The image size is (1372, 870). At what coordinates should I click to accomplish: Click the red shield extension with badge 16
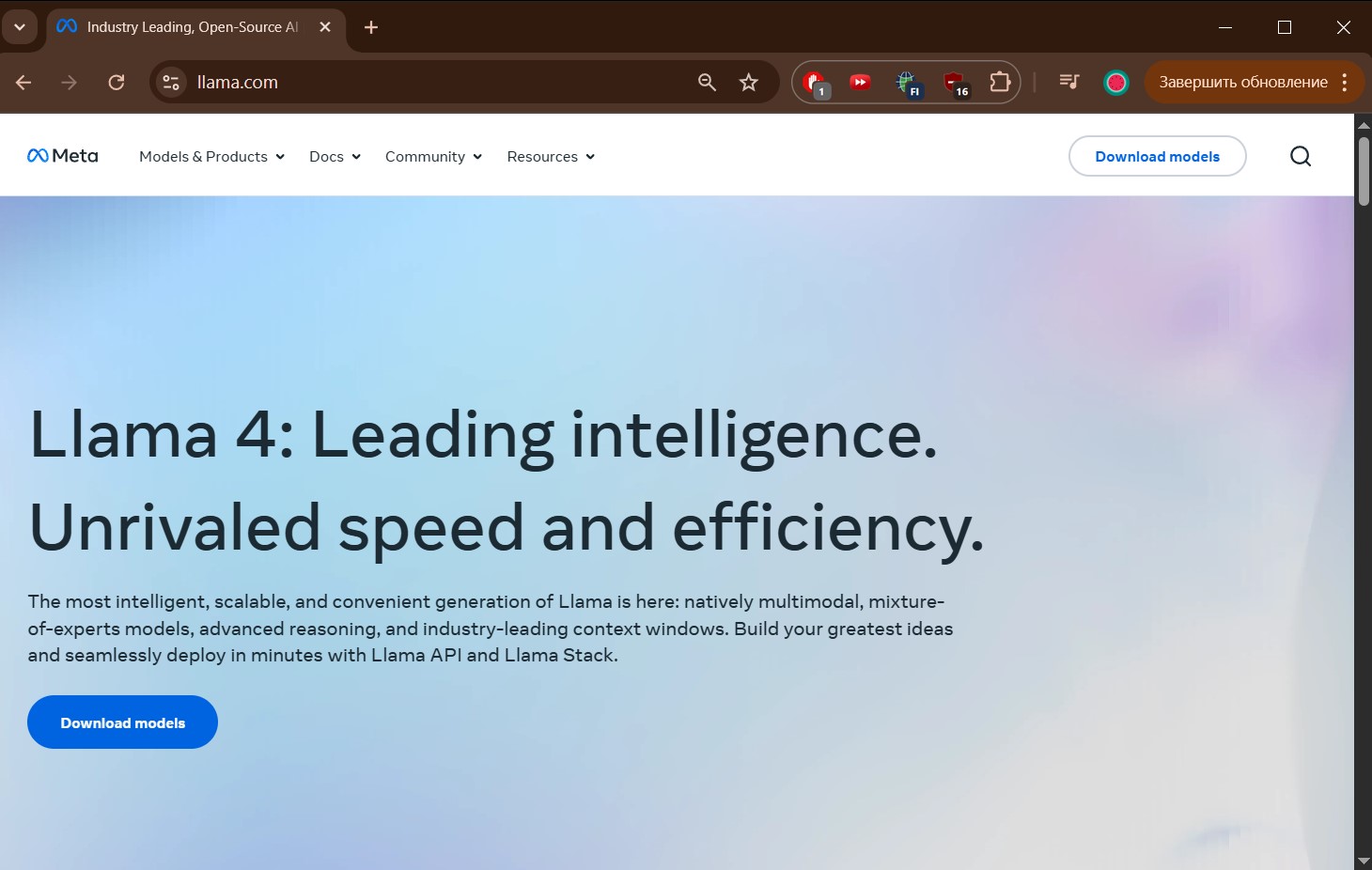click(x=954, y=83)
